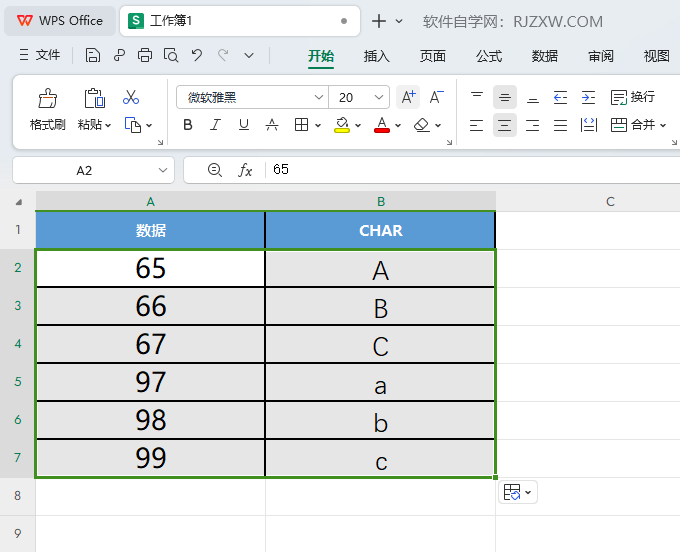The image size is (680, 552).
Task: Expand the borders dropdown arrow
Action: coord(318,126)
